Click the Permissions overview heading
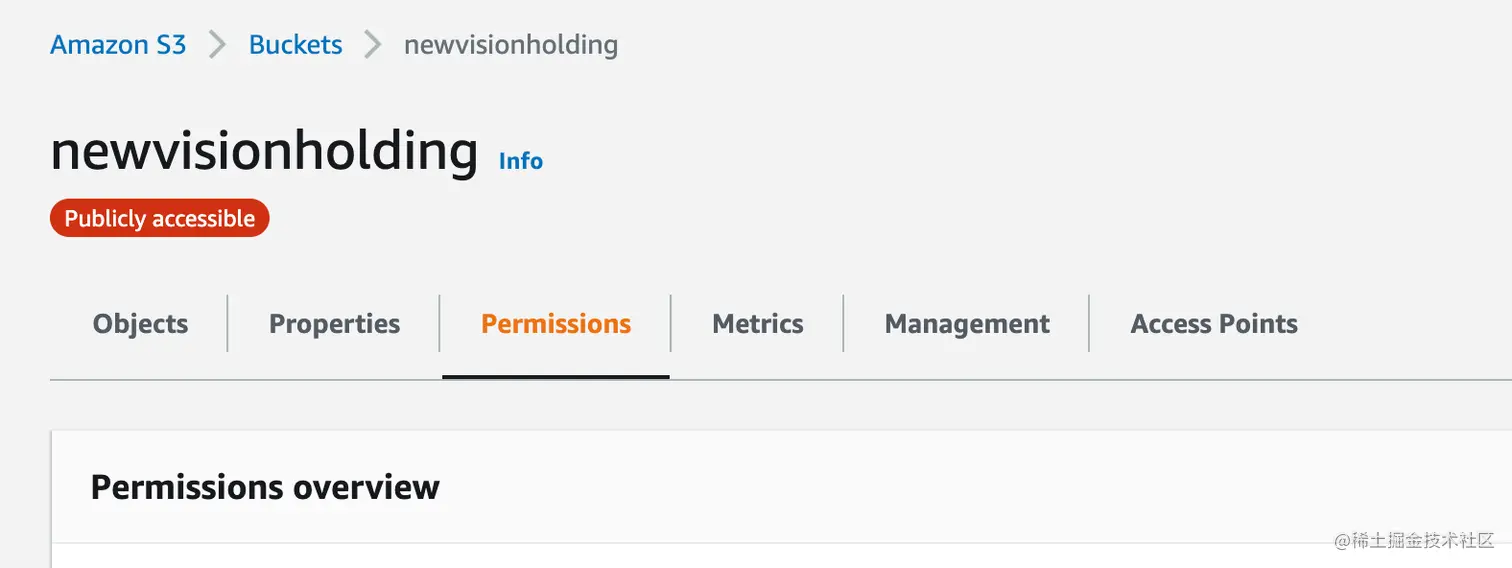 265,487
